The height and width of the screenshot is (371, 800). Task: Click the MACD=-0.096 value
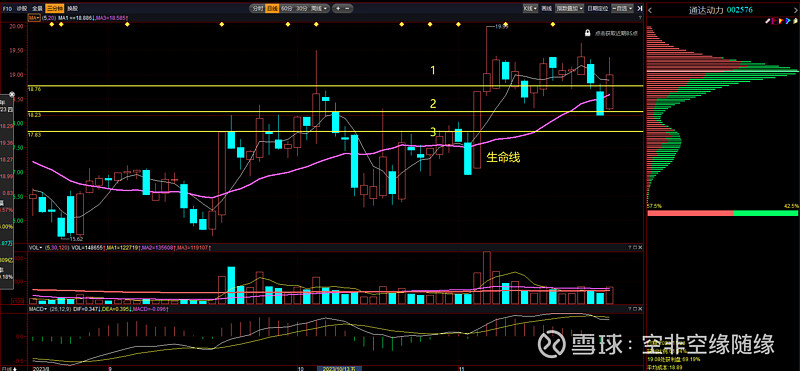coord(148,309)
